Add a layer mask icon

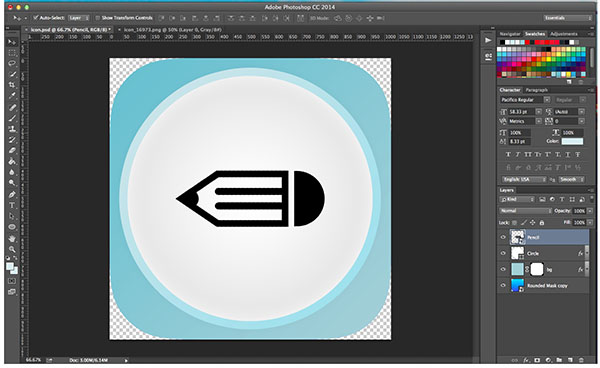(x=537, y=360)
